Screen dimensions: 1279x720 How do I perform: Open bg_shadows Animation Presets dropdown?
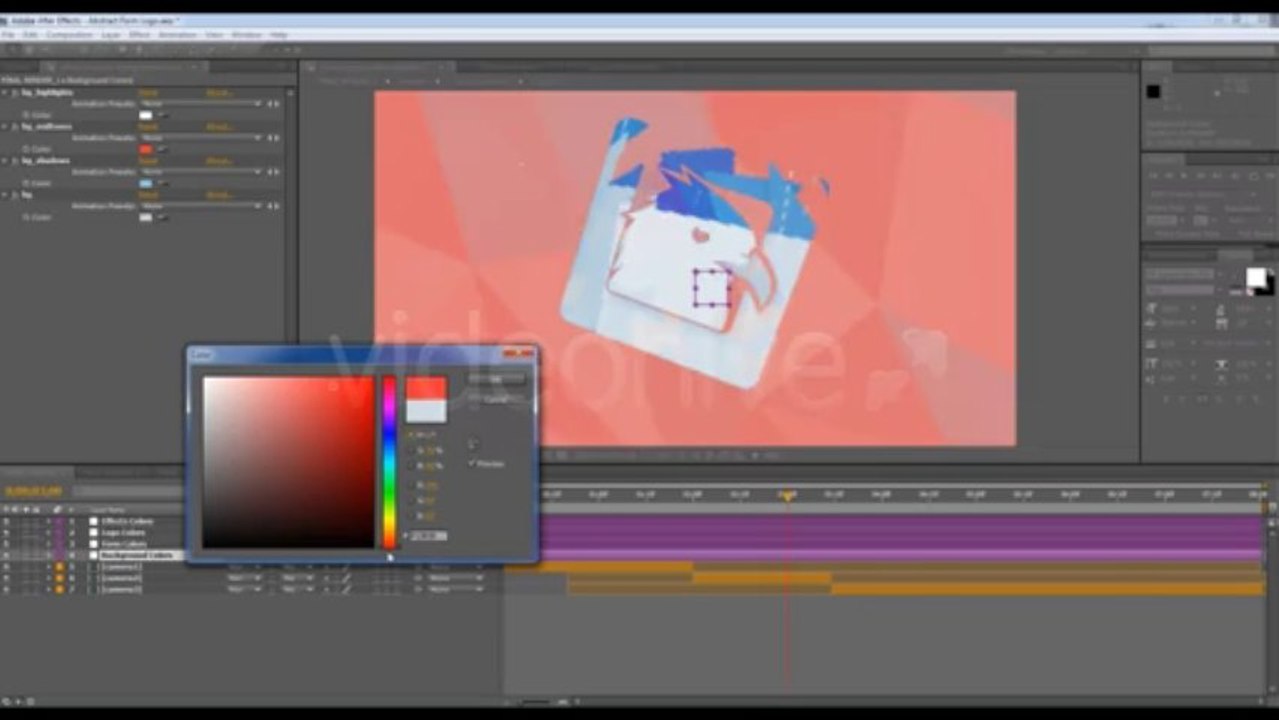click(x=201, y=172)
